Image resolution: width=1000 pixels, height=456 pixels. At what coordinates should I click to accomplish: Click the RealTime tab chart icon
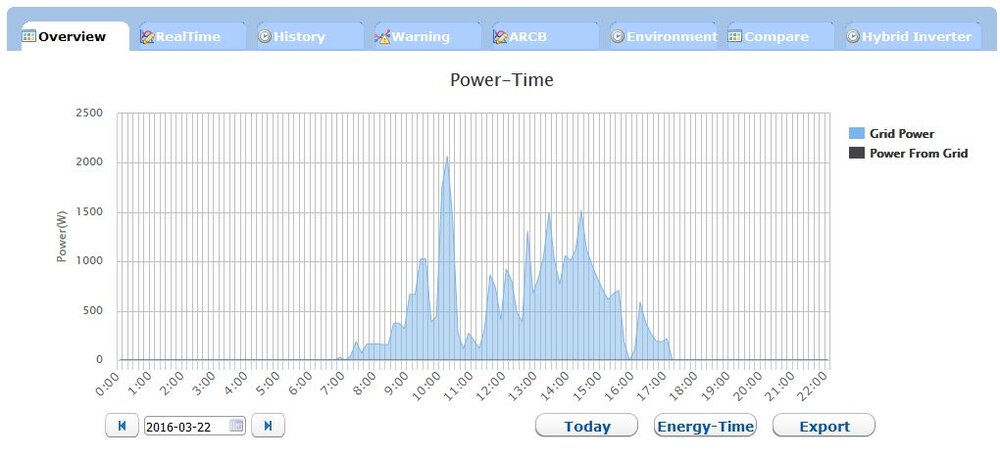(147, 37)
